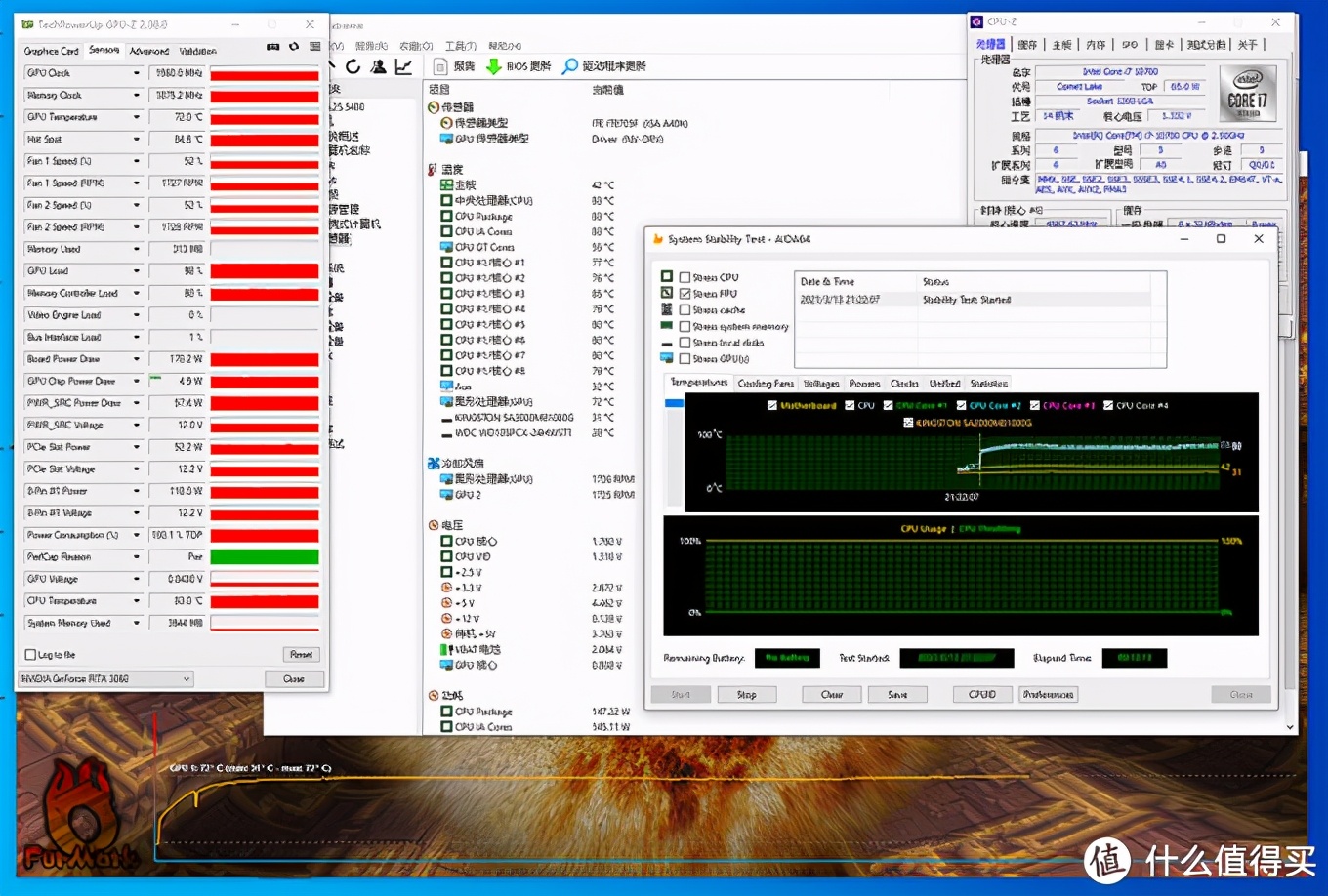1328x896 pixels.
Task: Toggle the Log to file checkbox in GPU-Z
Action: (x=30, y=655)
